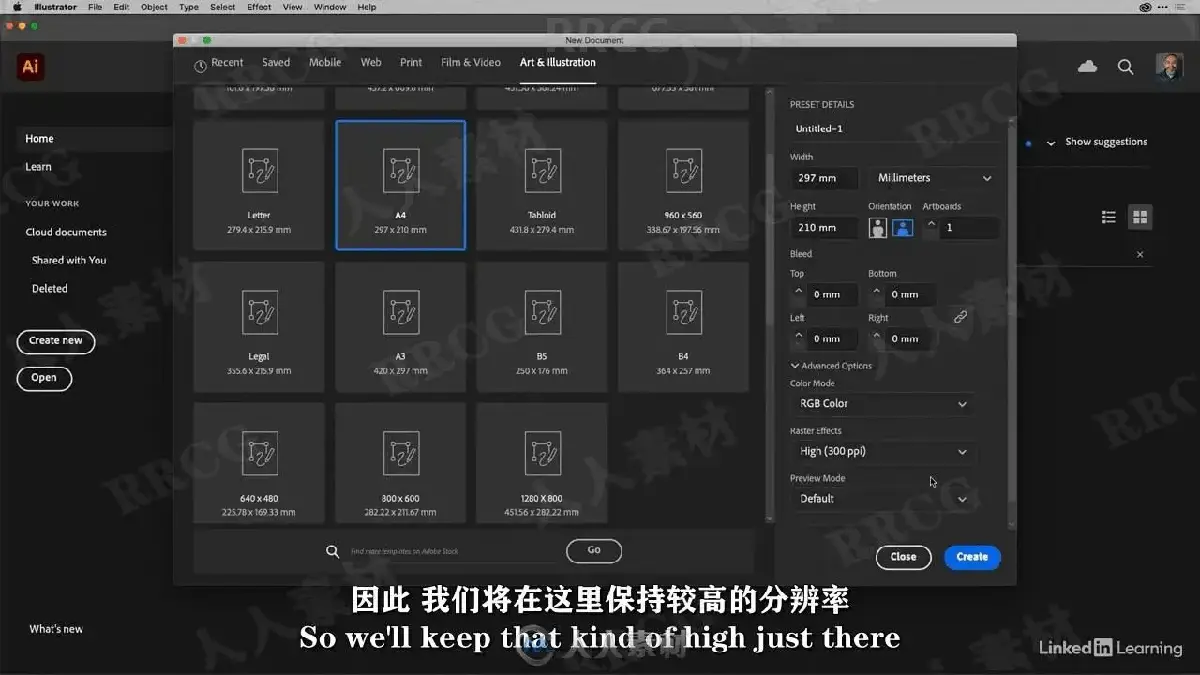Image resolution: width=1200 pixels, height=675 pixels.
Task: Switch to the Film & Video tab
Action: 471,62
